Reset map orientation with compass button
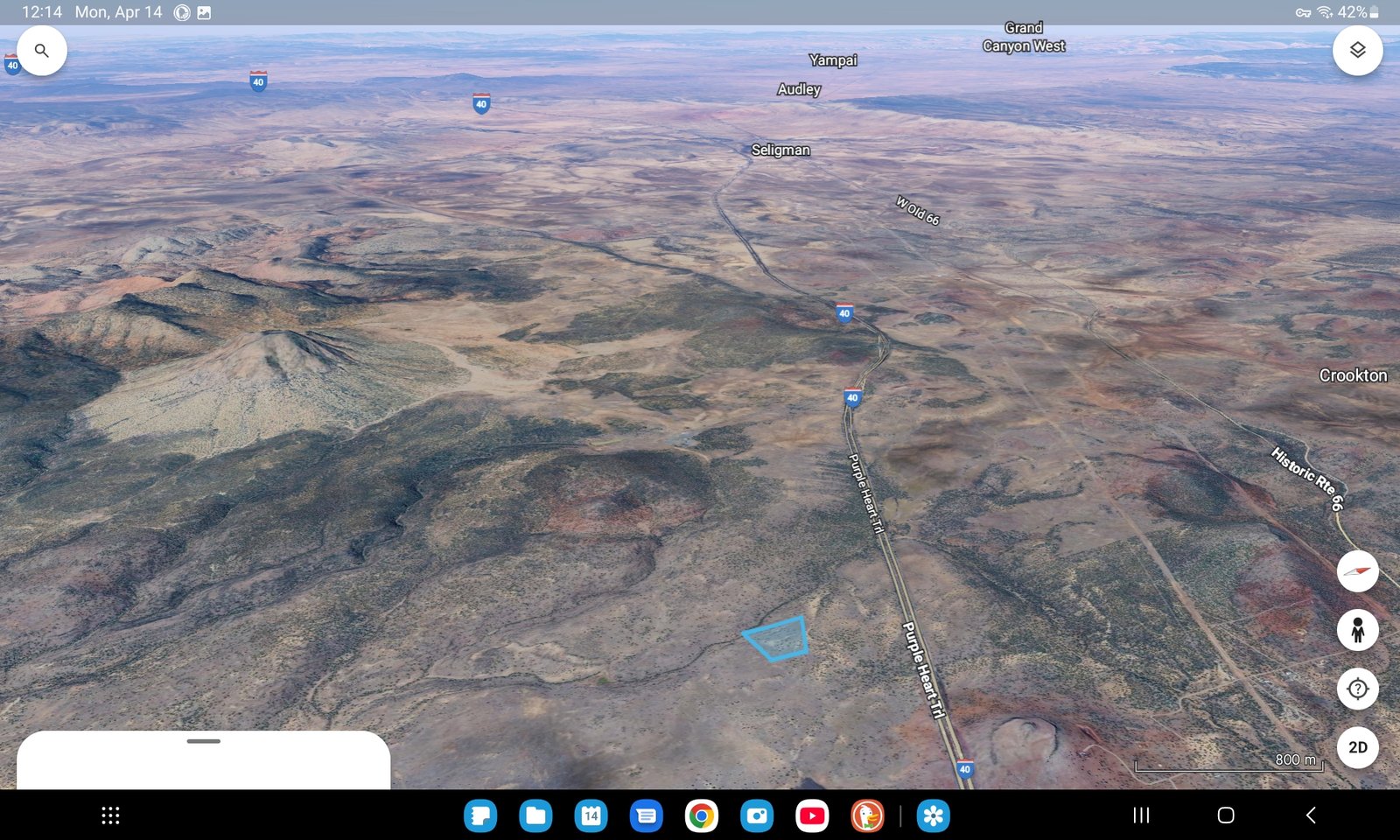 pos(1357,571)
